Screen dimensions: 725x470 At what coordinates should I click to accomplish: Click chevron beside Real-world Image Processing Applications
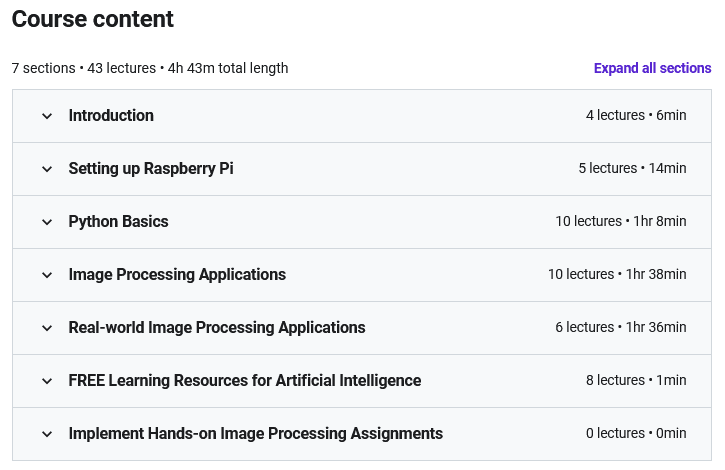[x=47, y=328]
